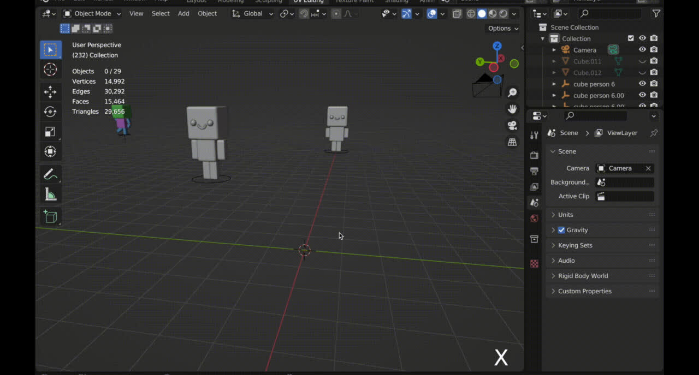699x375 pixels.
Task: Expand the Camera row in the outliner
Action: [x=554, y=50]
